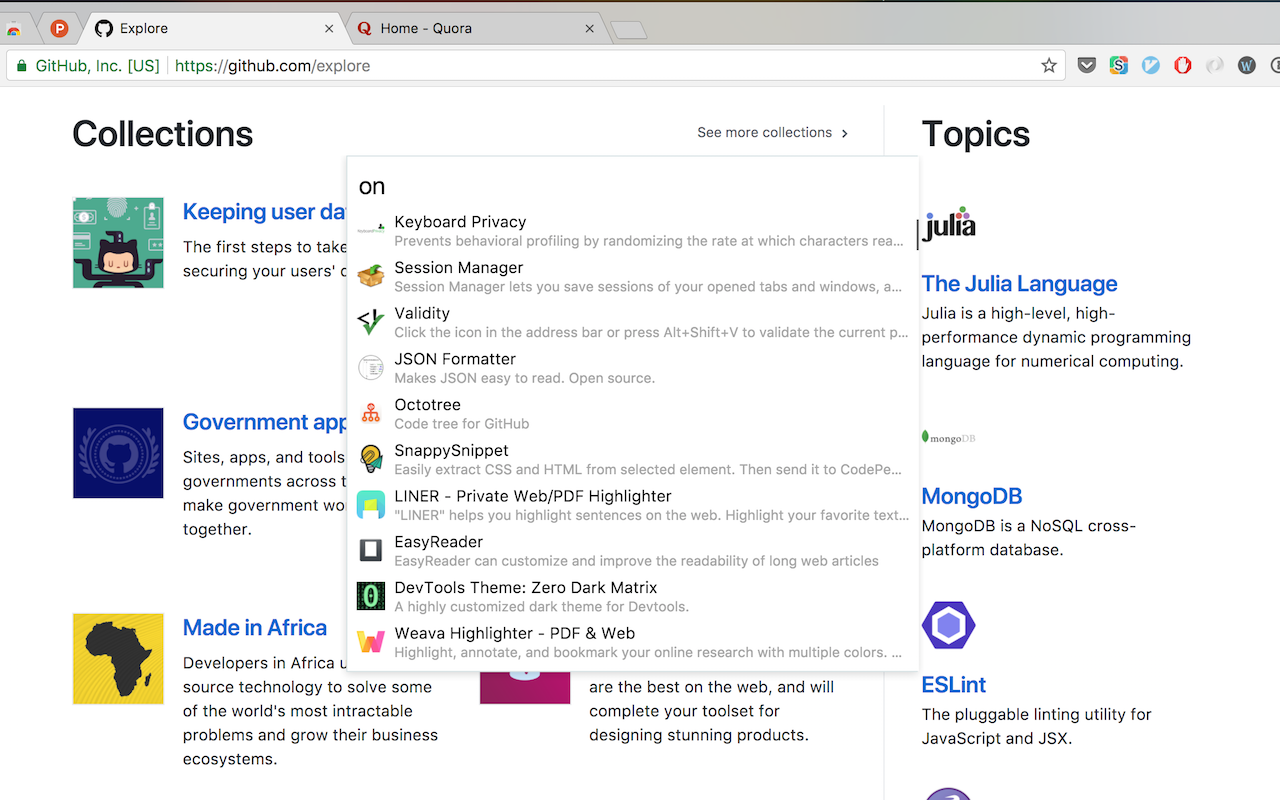Open The Julia Language topic
Screen dimensions: 1280x800
[x=1020, y=284]
